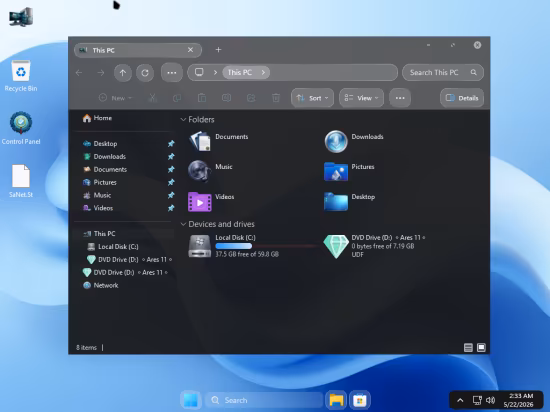Open the Videos folder with play icon
This screenshot has width=550, height=412.
(x=200, y=202)
